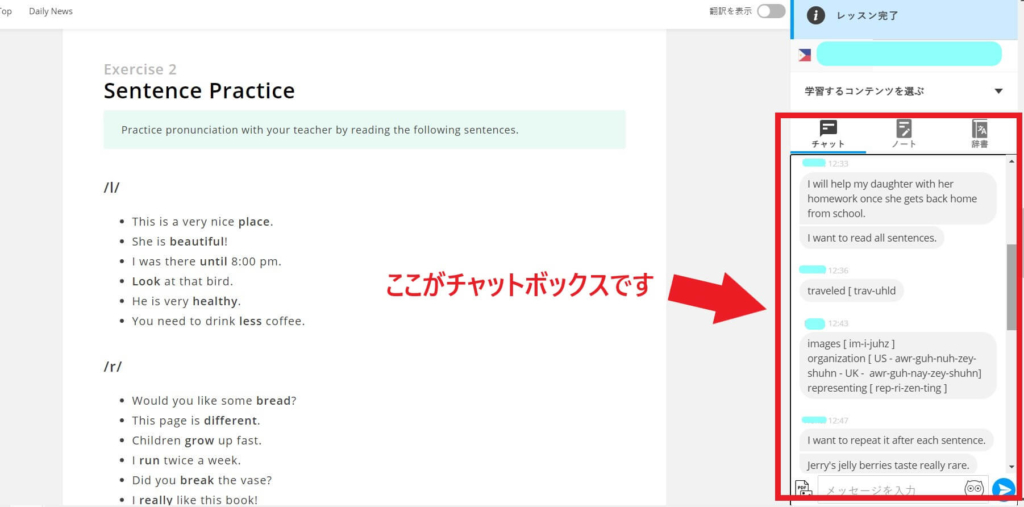Click the sentence 'She is beautiful!'
1024x507 pixels.
(x=180, y=242)
